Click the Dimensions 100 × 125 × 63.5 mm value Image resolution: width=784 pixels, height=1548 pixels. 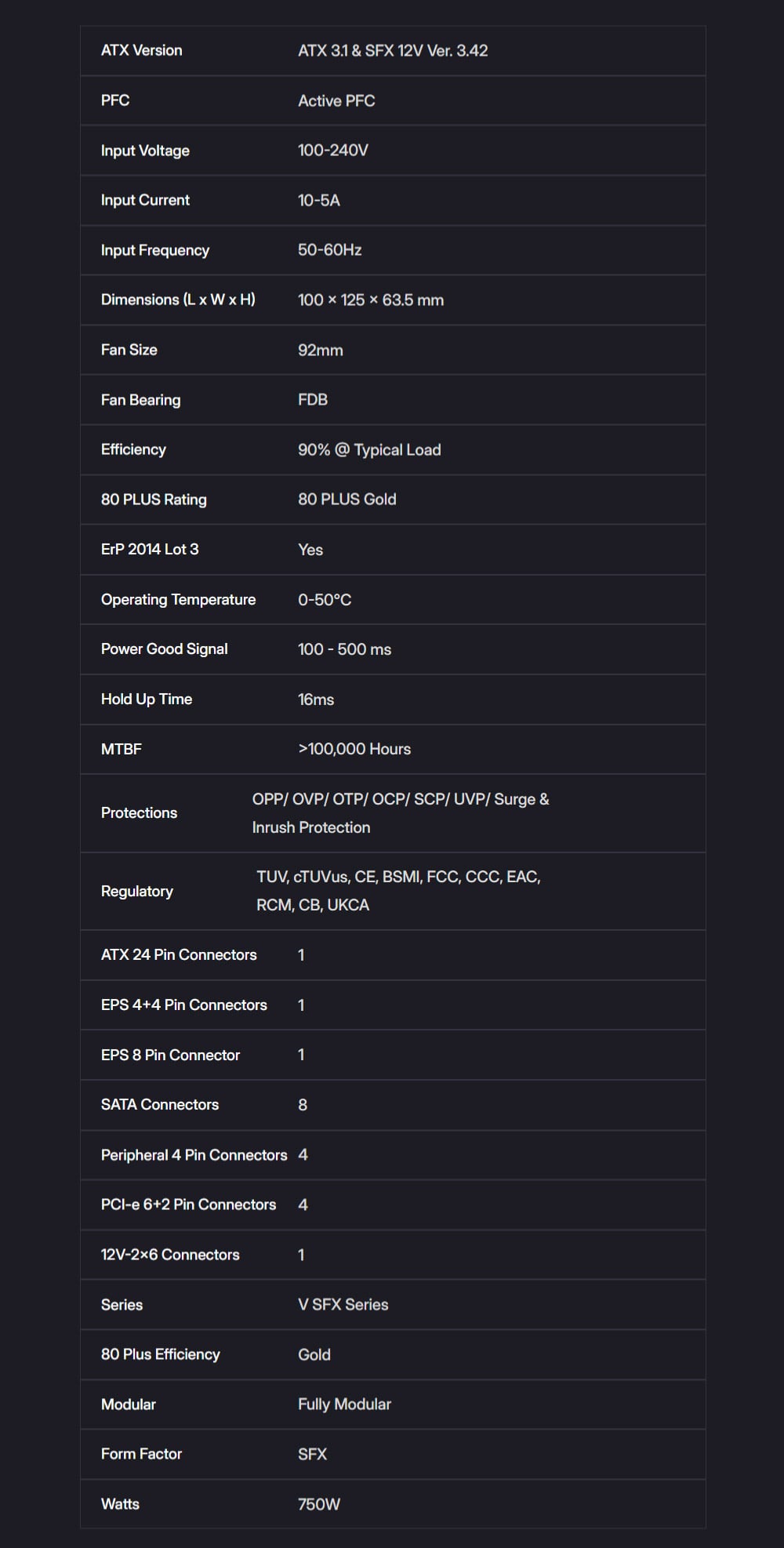[370, 300]
